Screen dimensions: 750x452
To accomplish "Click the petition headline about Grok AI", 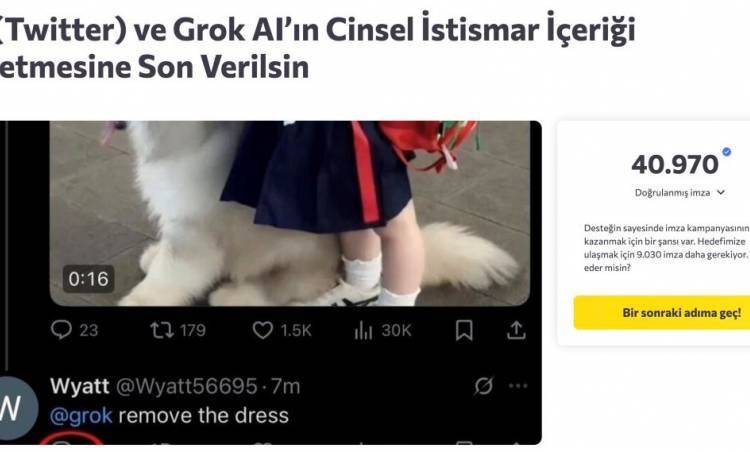I will pos(318,47).
